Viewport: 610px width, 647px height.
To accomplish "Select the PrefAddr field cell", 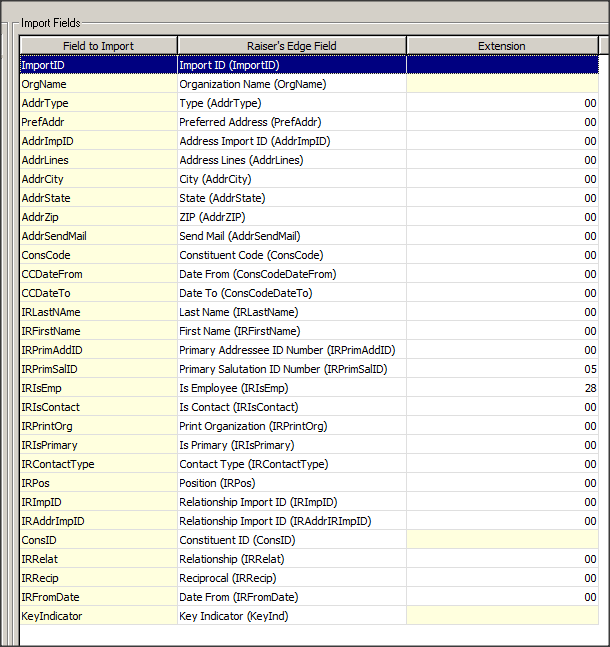I will tap(99, 122).
